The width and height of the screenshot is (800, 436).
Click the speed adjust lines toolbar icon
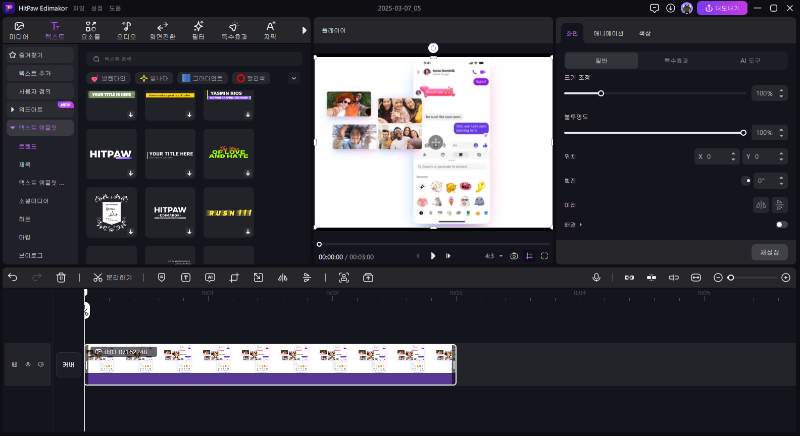click(307, 277)
